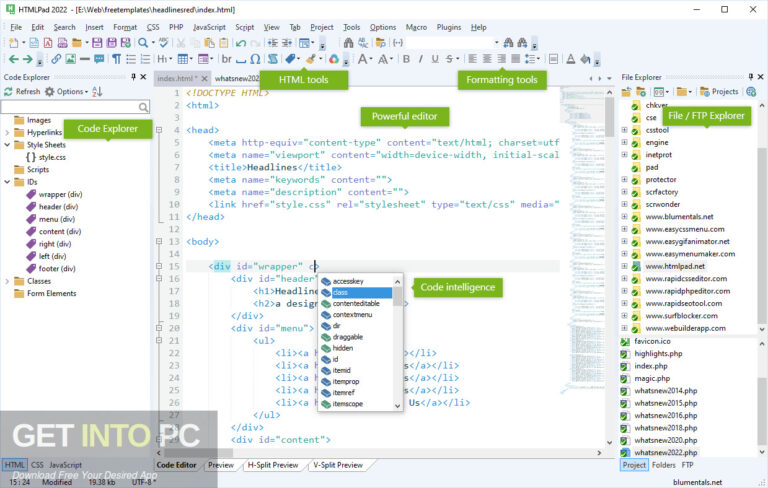768x488 pixels.
Task: Click the Projects button in File Explorer
Action: coord(719,92)
